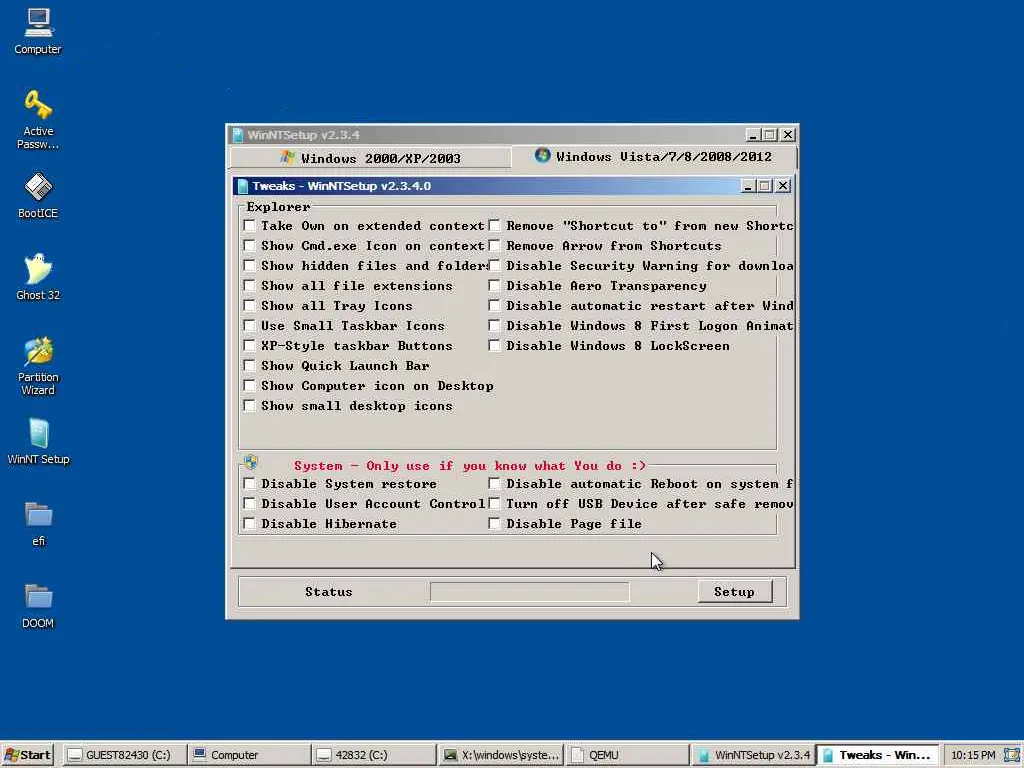Open Partition Wizard desktop icon
Screen dimensions: 1024x768
tap(38, 366)
